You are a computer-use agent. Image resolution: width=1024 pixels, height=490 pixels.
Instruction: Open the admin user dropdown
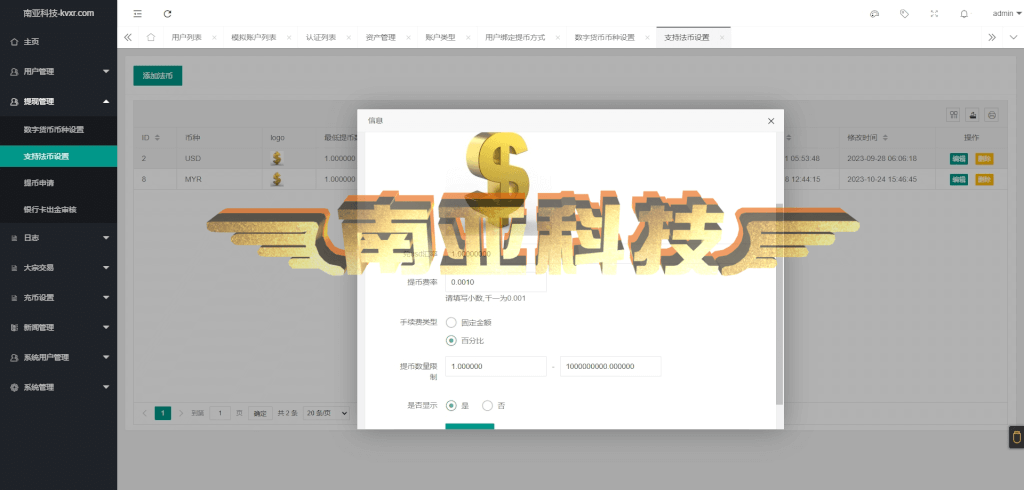click(1006, 14)
